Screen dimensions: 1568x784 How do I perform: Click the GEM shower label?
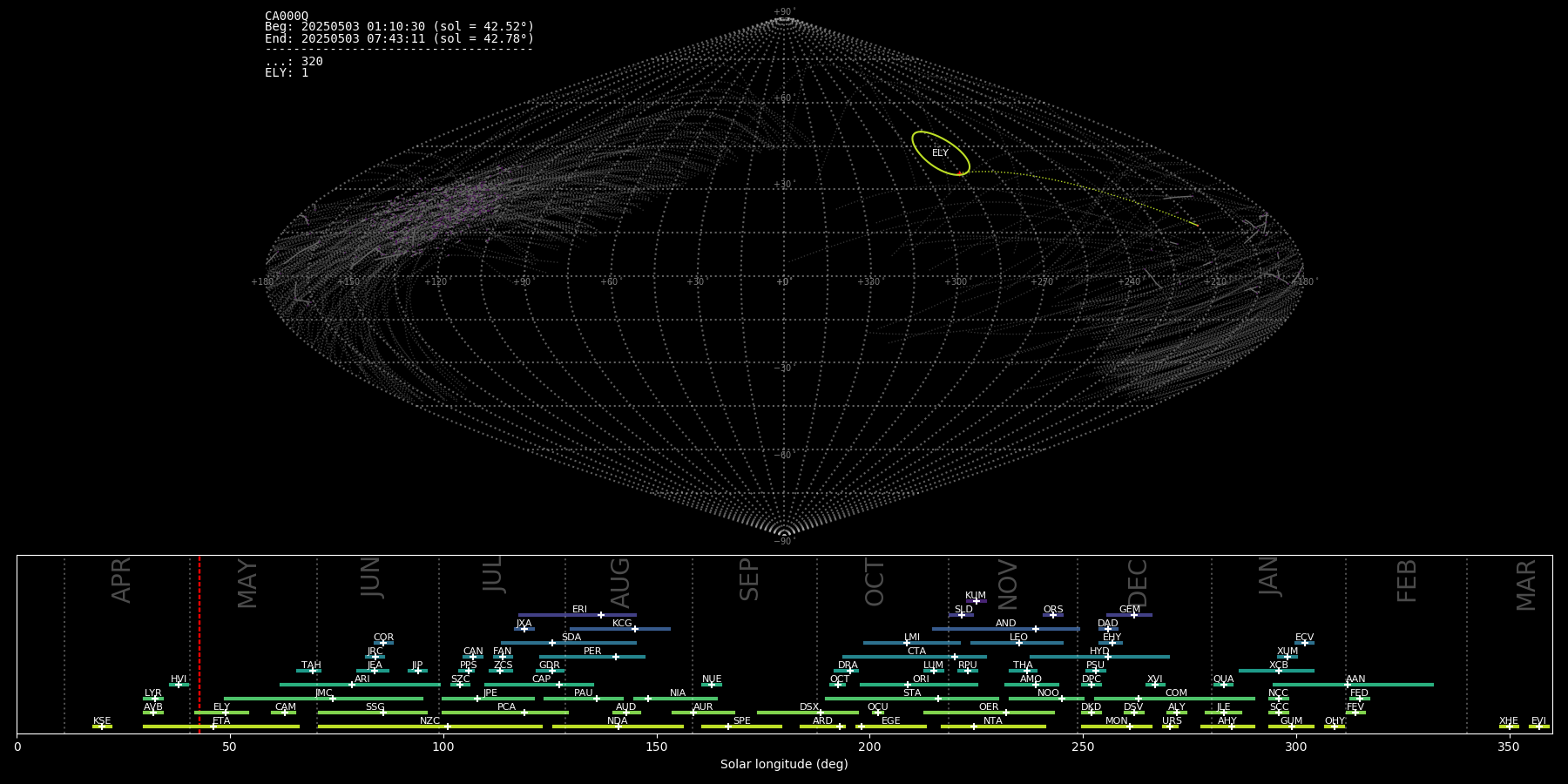tap(1130, 610)
